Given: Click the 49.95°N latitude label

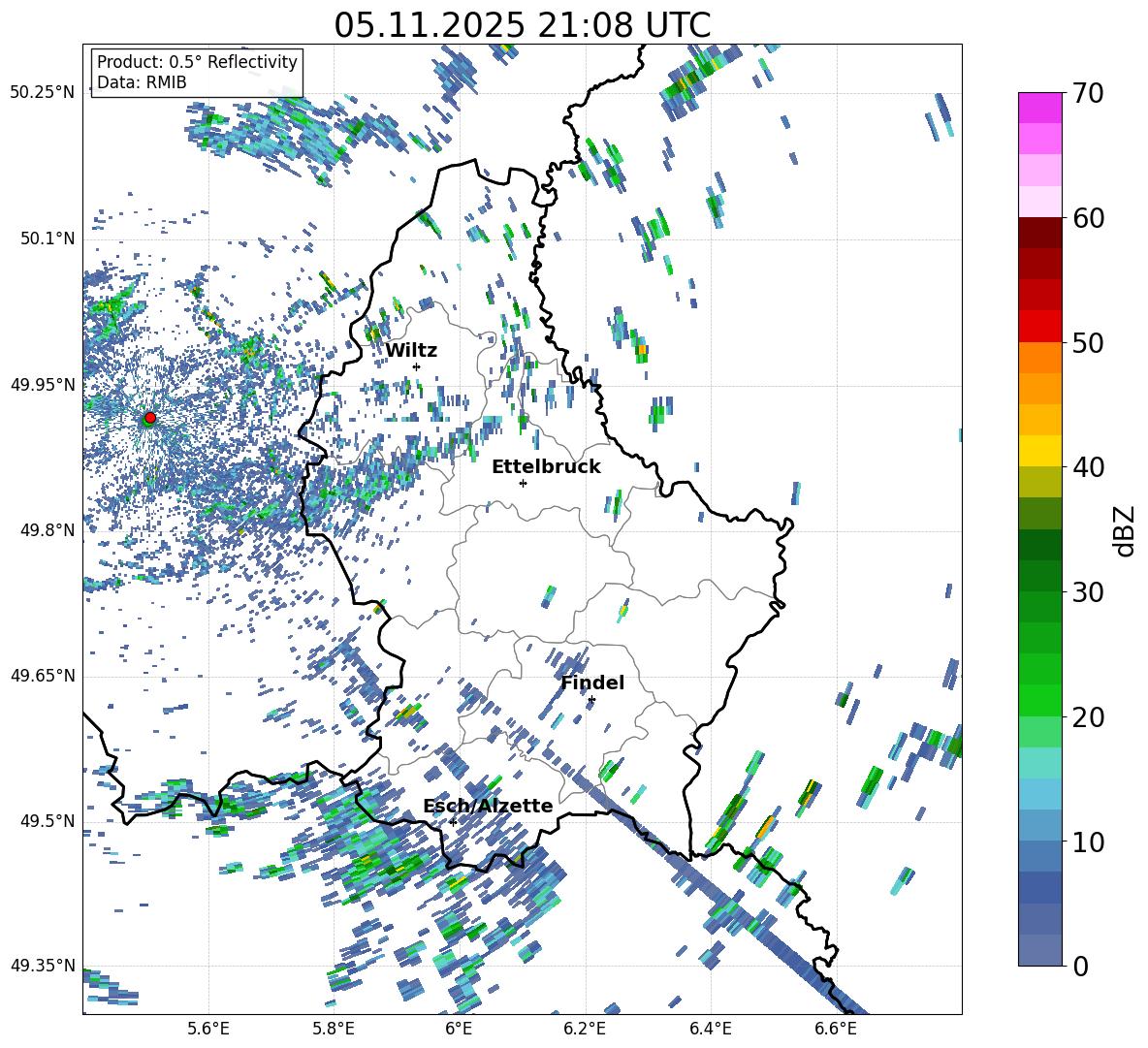Looking at the screenshot, I should 43,385.
